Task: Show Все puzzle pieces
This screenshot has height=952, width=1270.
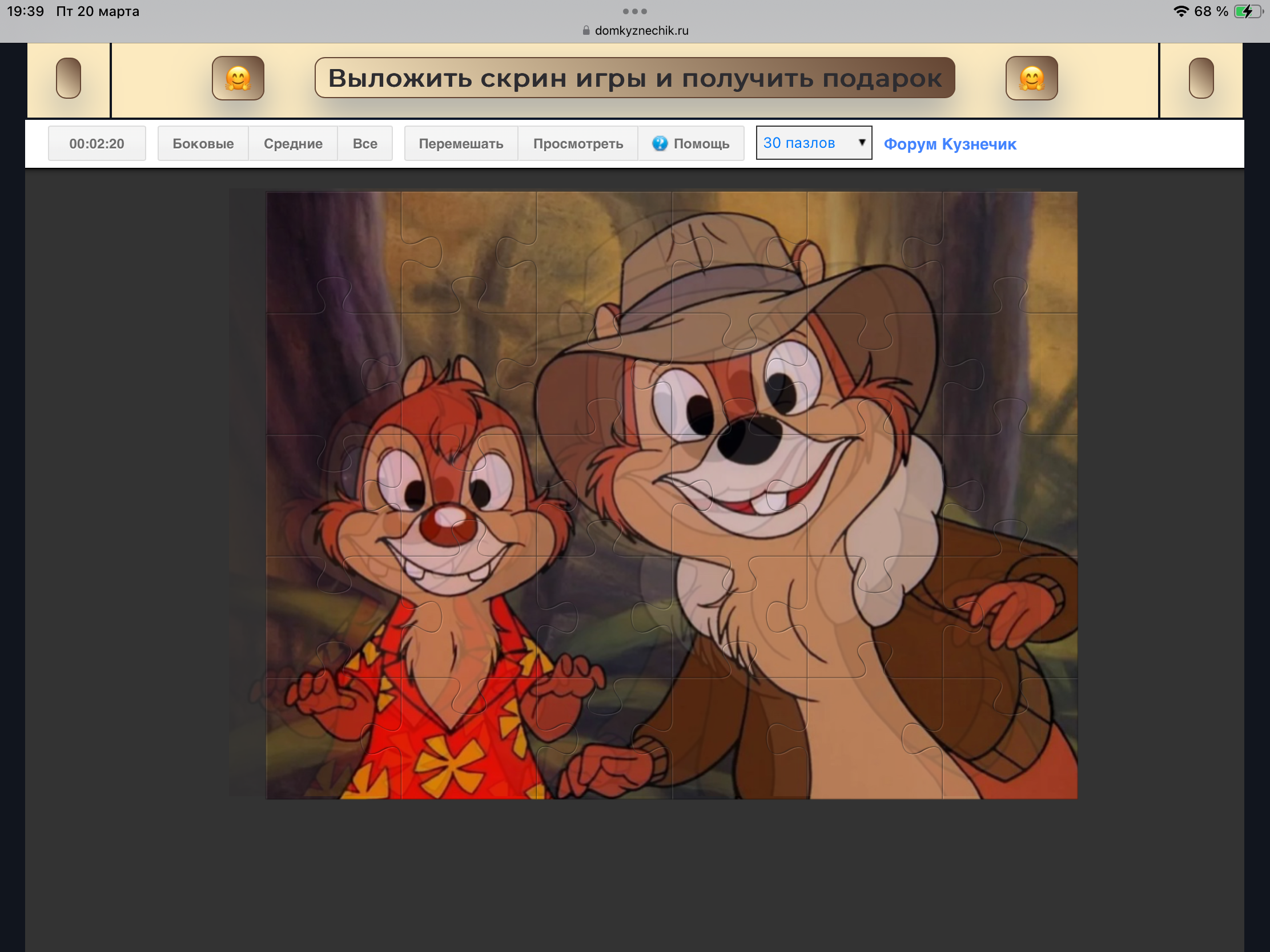Action: 364,143
